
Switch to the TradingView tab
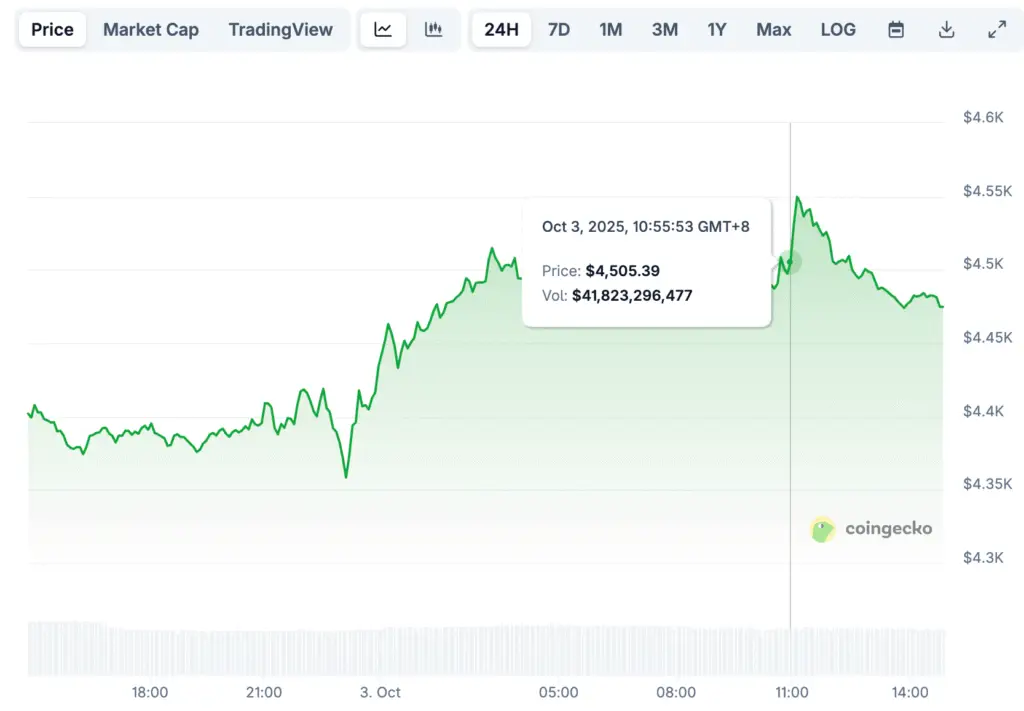pyautogui.click(x=280, y=30)
